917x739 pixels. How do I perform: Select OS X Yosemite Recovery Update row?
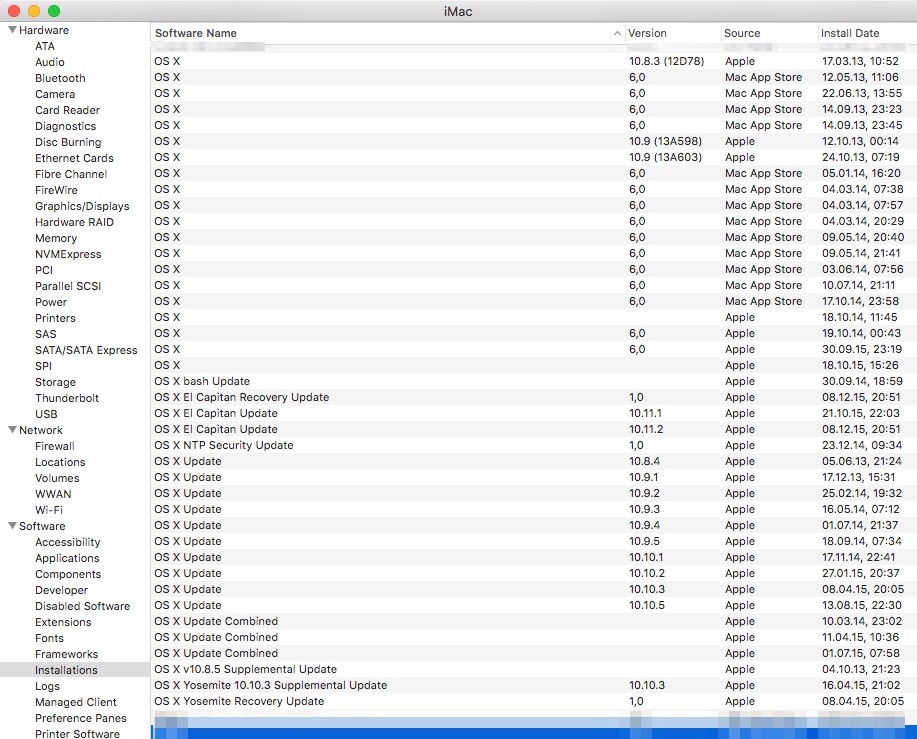tap(533, 701)
